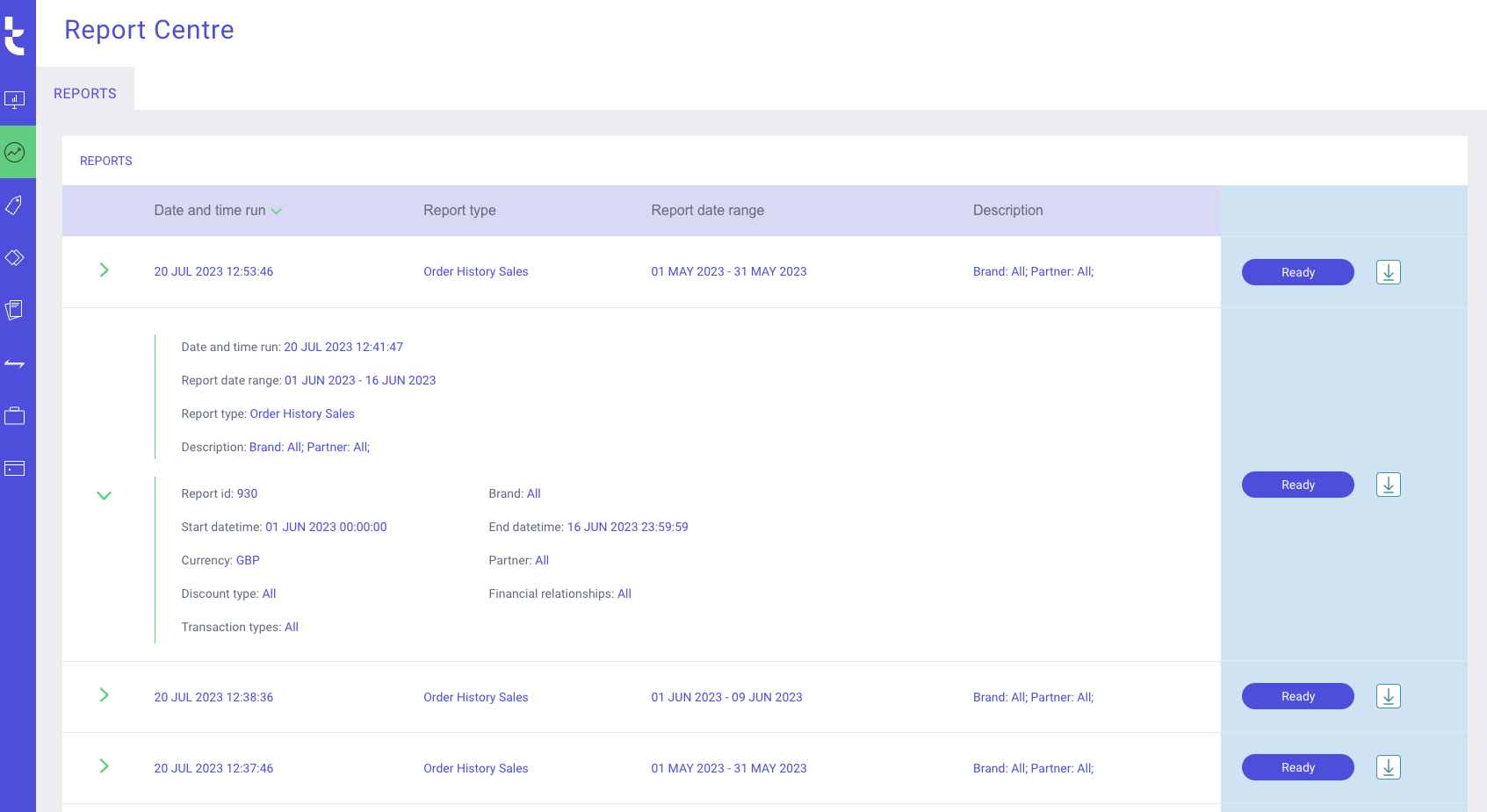Open the stacked documents icon in sidebar
The width and height of the screenshot is (1487, 812).
(15, 310)
